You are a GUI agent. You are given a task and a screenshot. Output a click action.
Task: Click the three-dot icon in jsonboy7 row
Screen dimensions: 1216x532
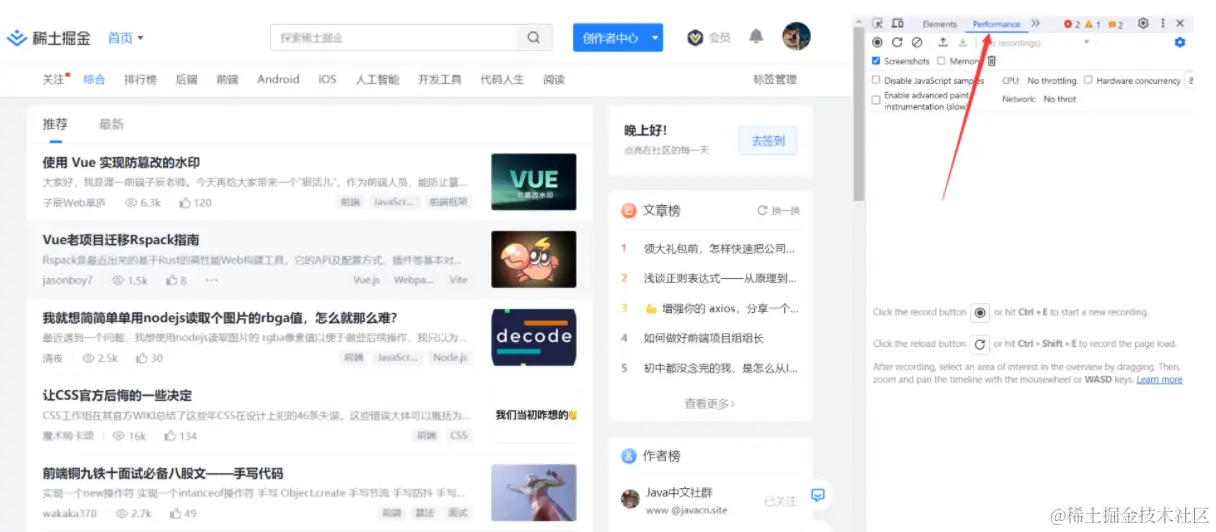point(211,280)
